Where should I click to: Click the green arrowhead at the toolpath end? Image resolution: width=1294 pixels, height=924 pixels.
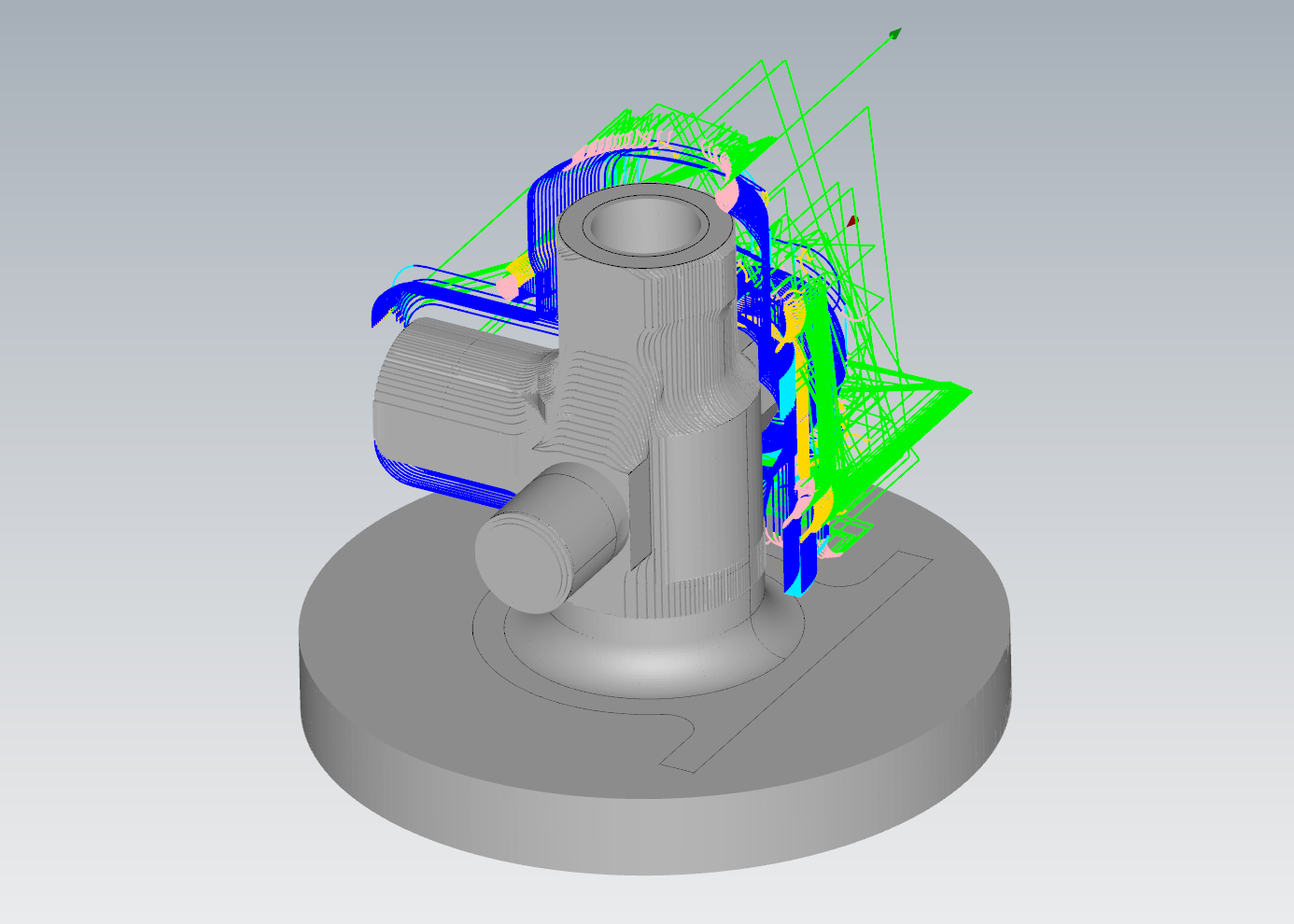coord(895,35)
